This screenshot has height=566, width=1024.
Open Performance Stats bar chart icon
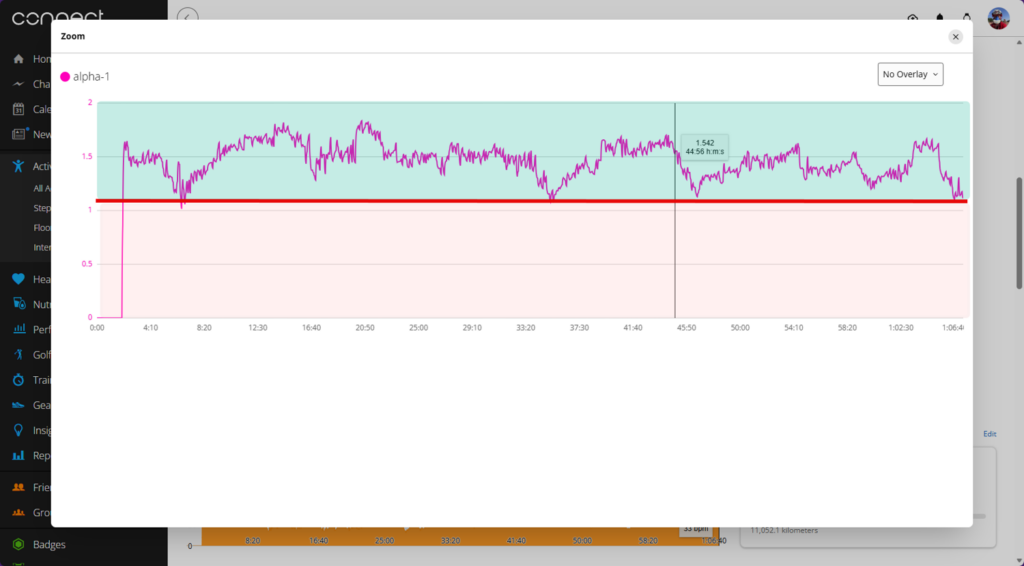pos(19,329)
